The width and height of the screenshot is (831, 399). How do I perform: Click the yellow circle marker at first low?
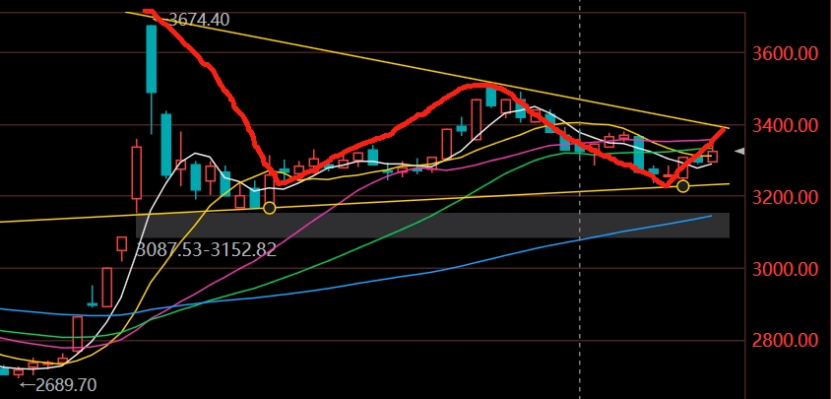point(269,208)
